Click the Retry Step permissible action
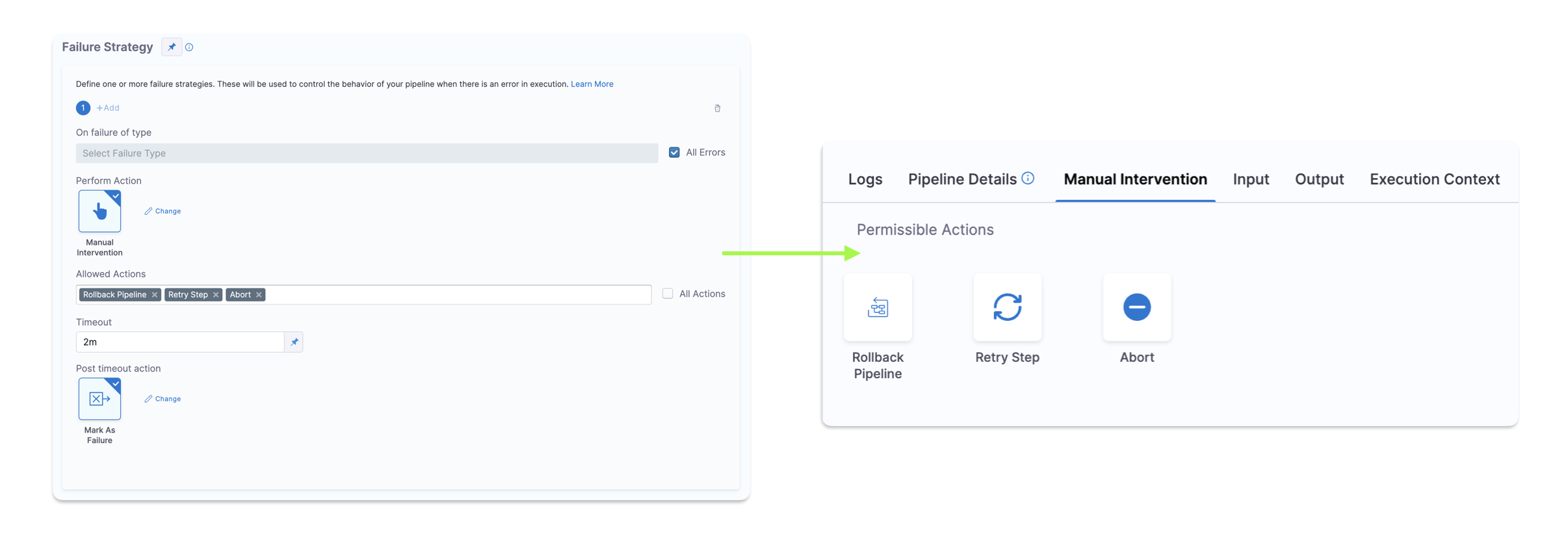 [x=1007, y=307]
